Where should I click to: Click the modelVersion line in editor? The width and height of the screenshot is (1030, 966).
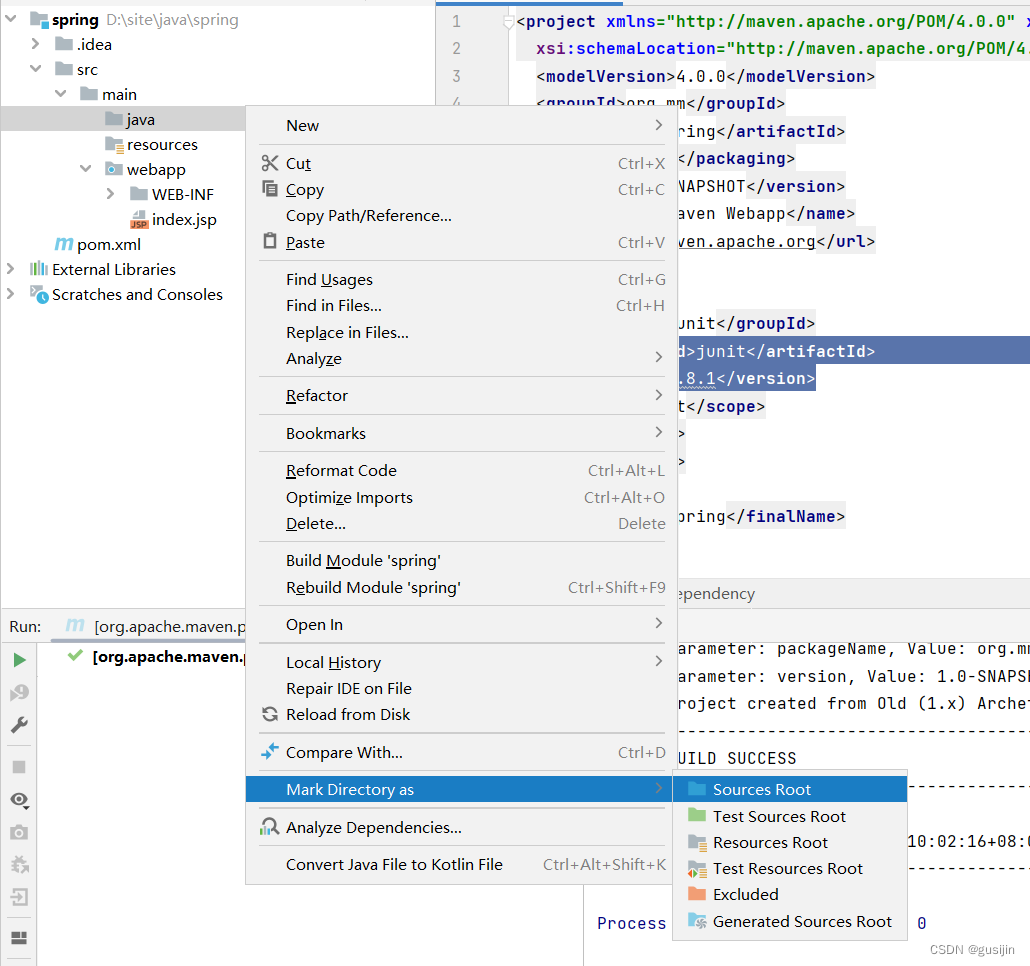[x=705, y=76]
